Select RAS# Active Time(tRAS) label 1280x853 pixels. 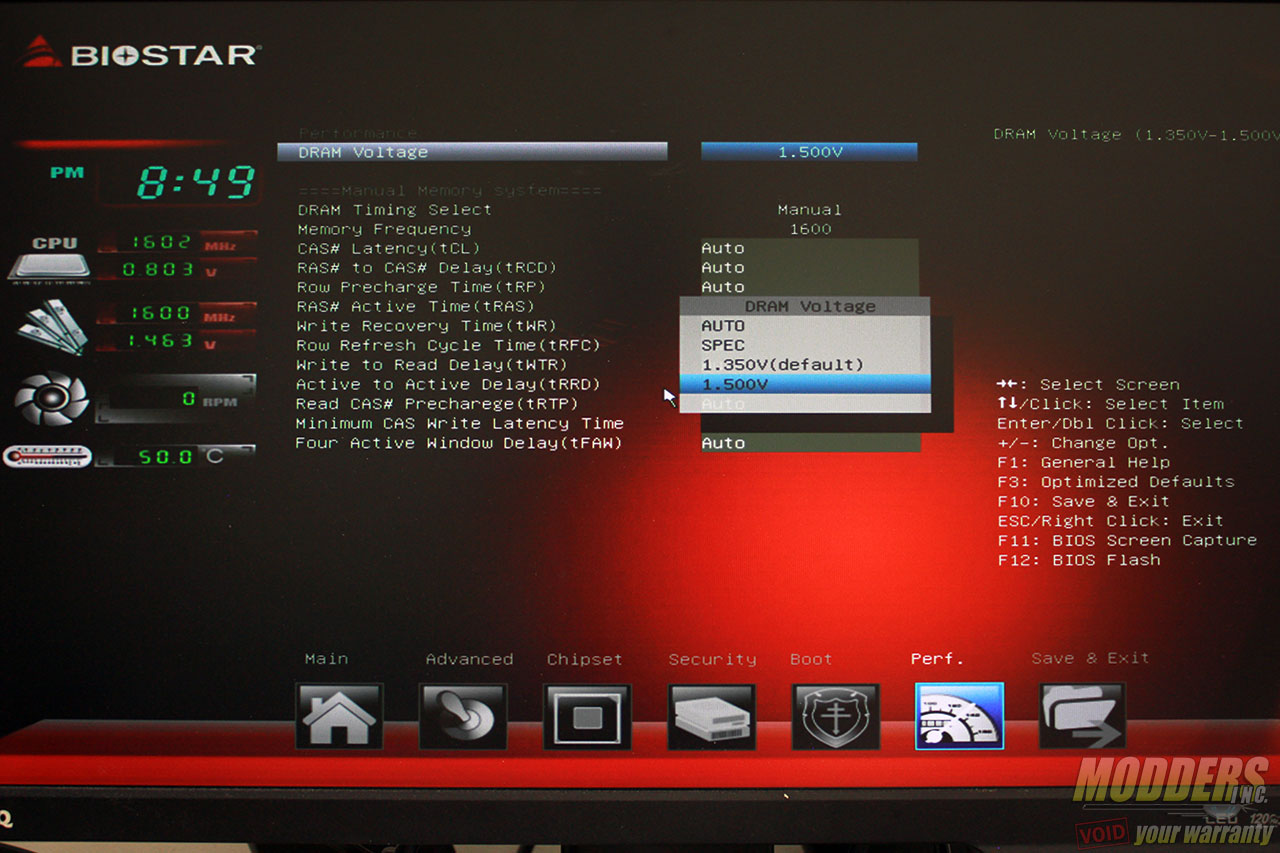coord(416,306)
